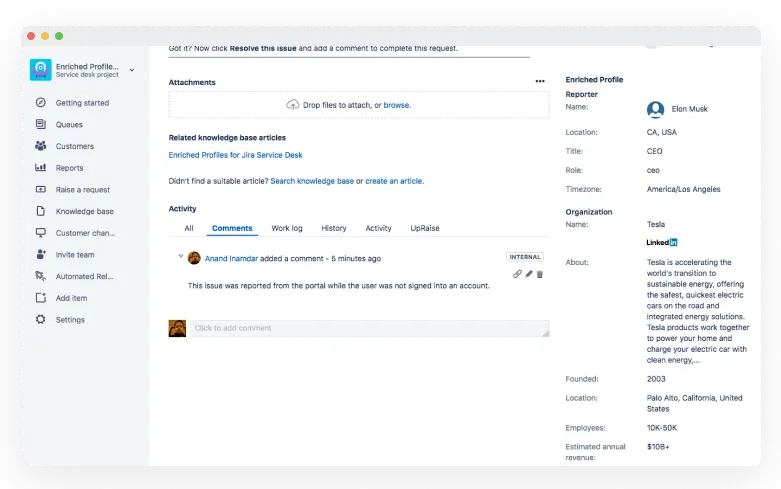Collapse Anand Inamdar's comment
The image size is (781, 489).
(x=181, y=257)
